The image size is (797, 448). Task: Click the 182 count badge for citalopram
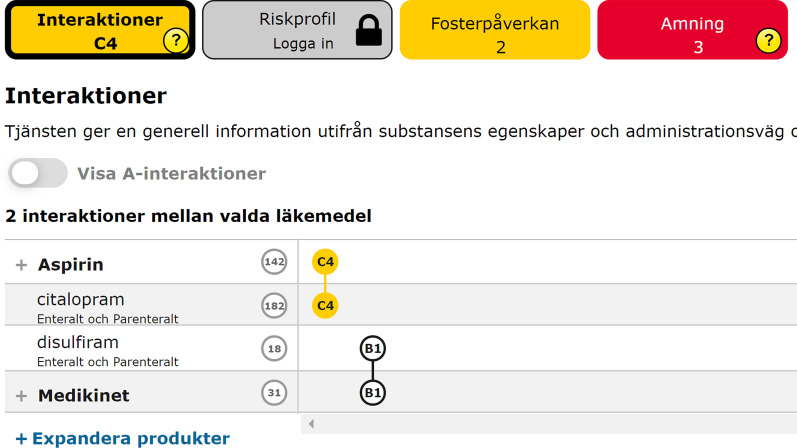coord(274,305)
